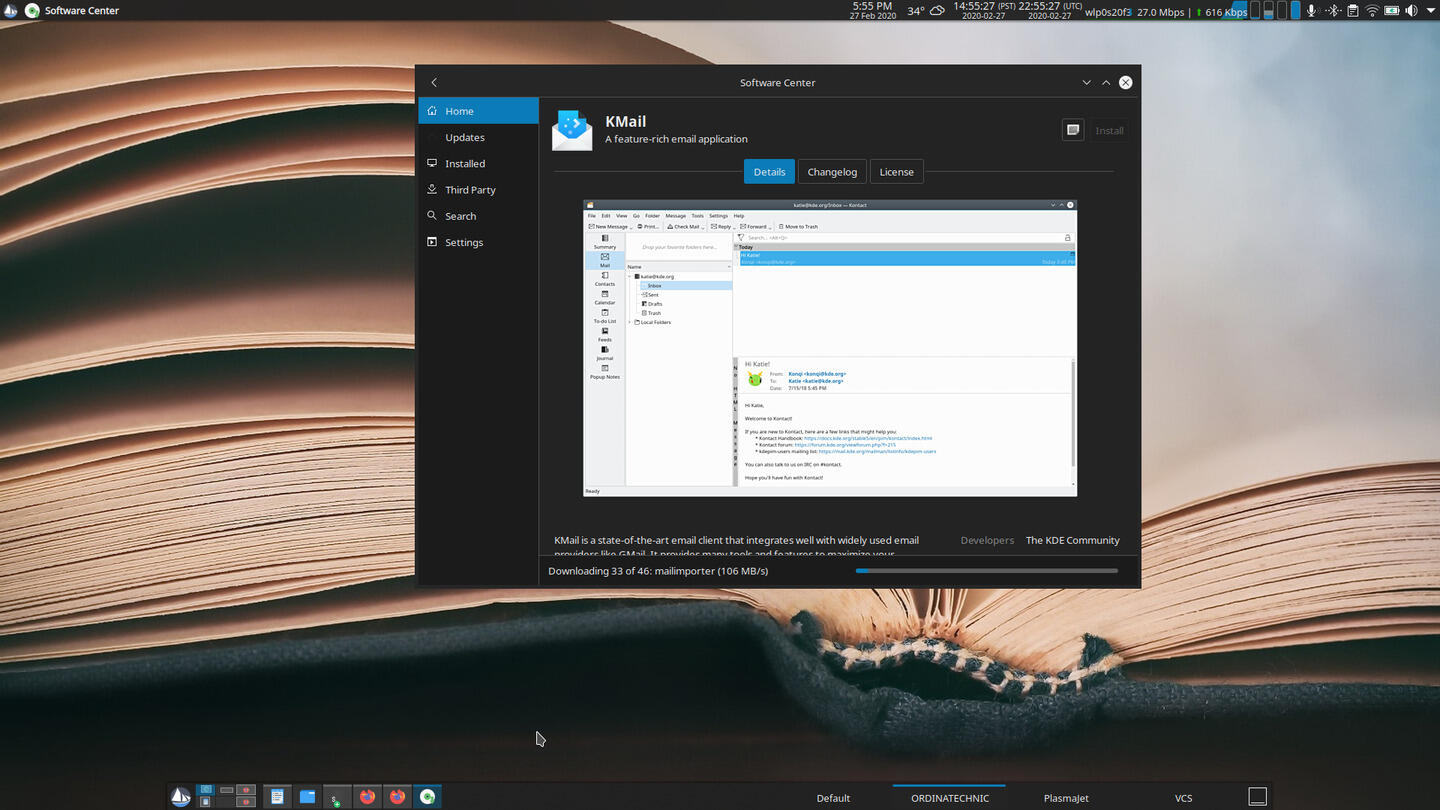Expand hidden system tray icons arrow
The image size is (1440, 810).
(x=1429, y=11)
